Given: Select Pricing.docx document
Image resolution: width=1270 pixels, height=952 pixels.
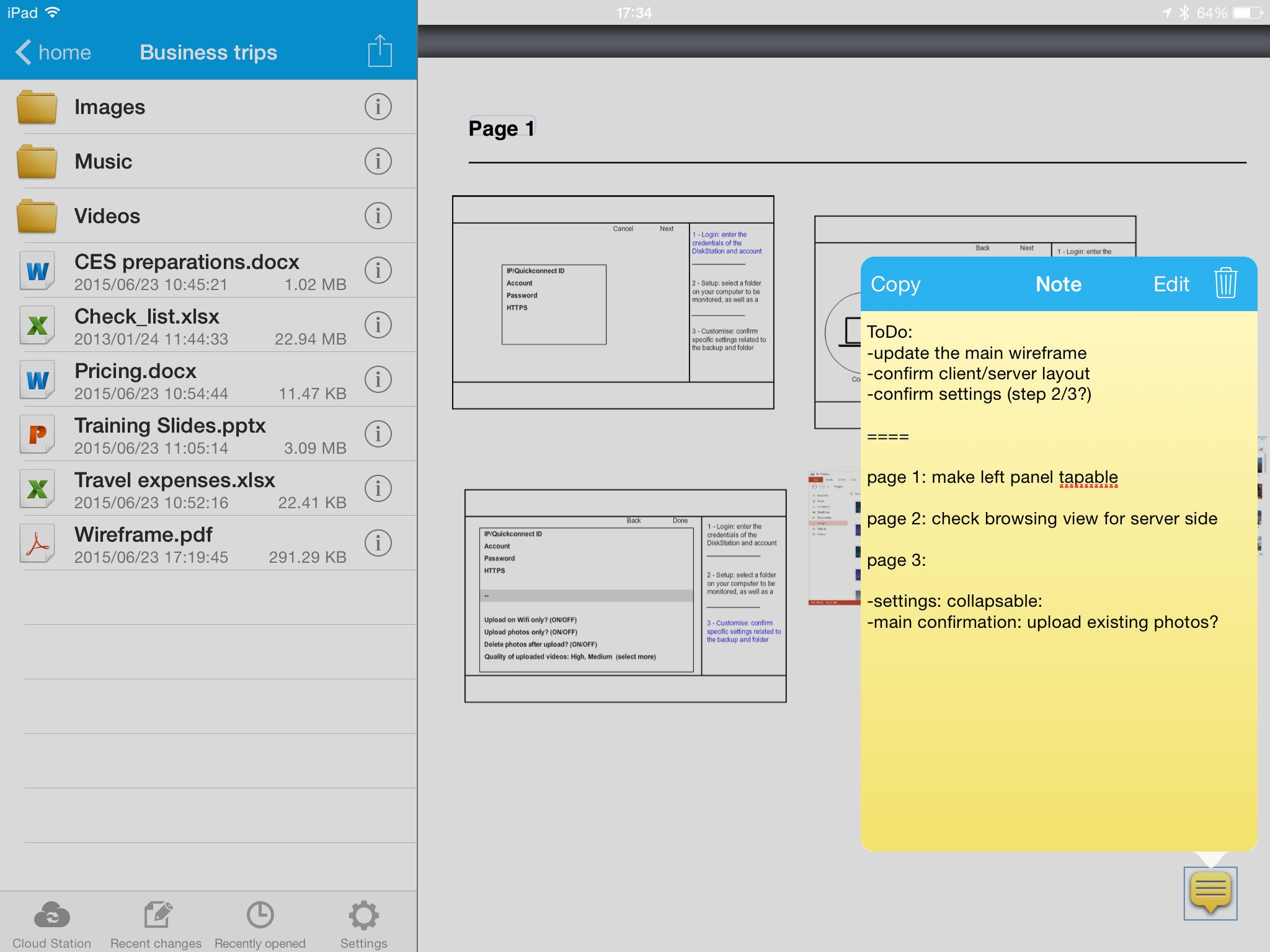Looking at the screenshot, I should (135, 379).
